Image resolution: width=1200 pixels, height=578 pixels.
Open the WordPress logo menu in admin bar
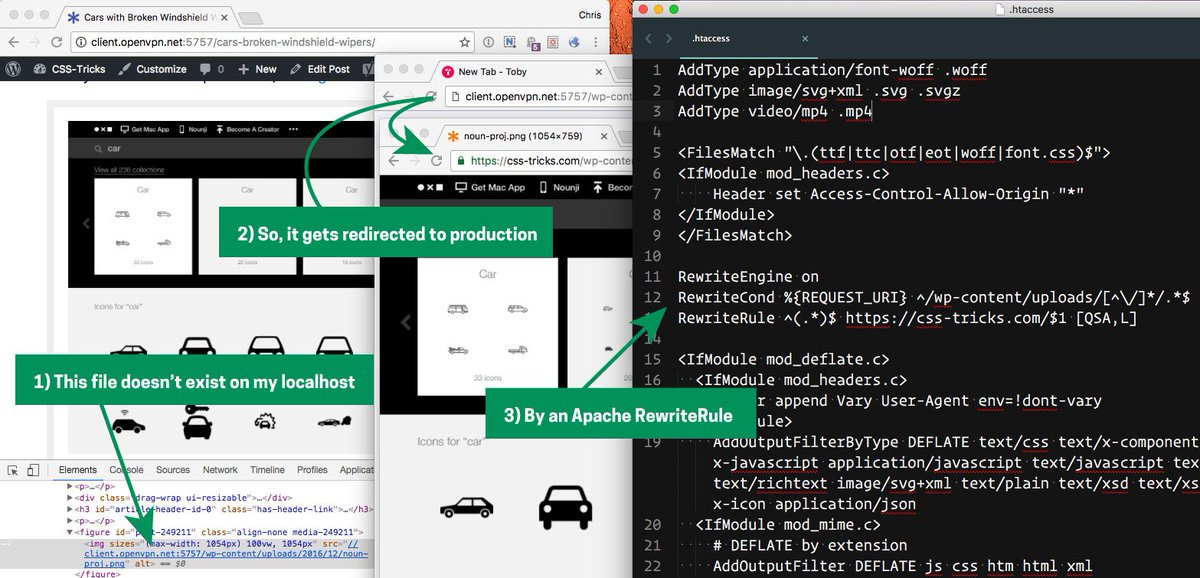pos(13,69)
